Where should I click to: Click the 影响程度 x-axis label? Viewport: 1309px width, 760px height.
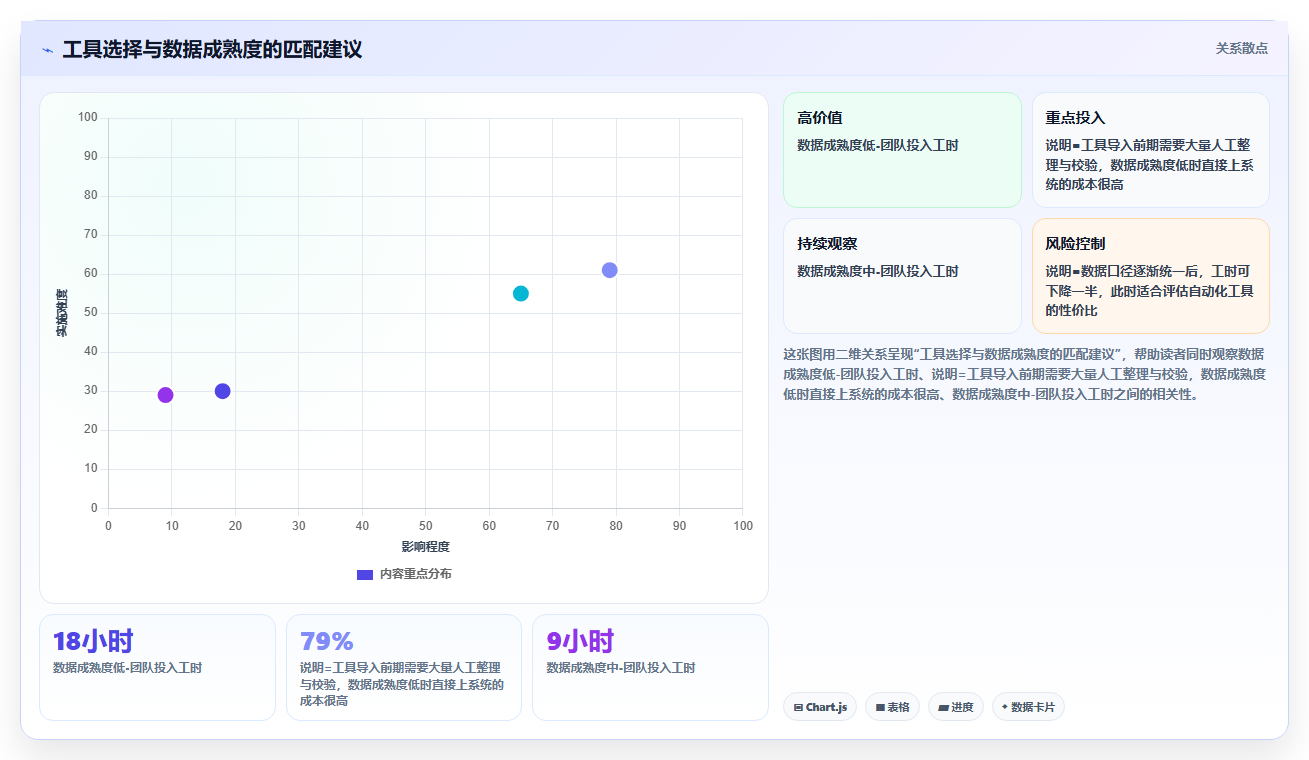tap(425, 546)
